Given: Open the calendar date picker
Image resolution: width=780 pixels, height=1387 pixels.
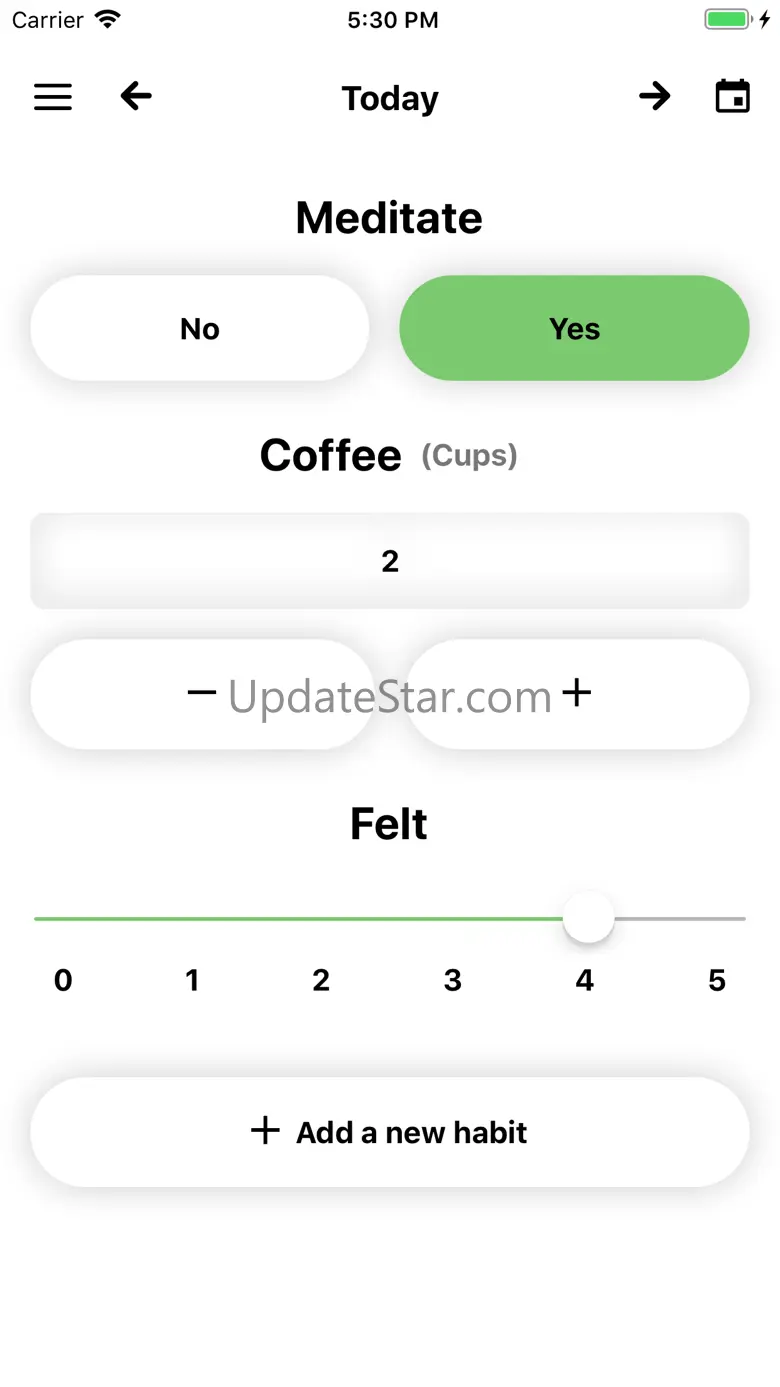Looking at the screenshot, I should (x=732, y=97).
